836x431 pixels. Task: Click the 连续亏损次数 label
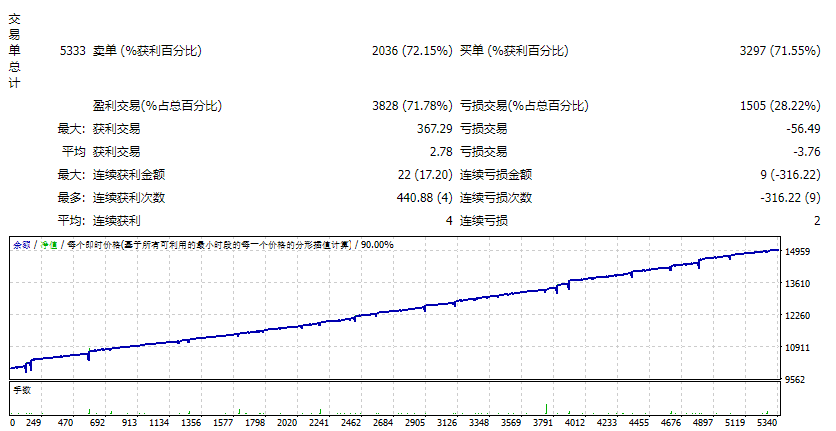pyautogui.click(x=496, y=197)
